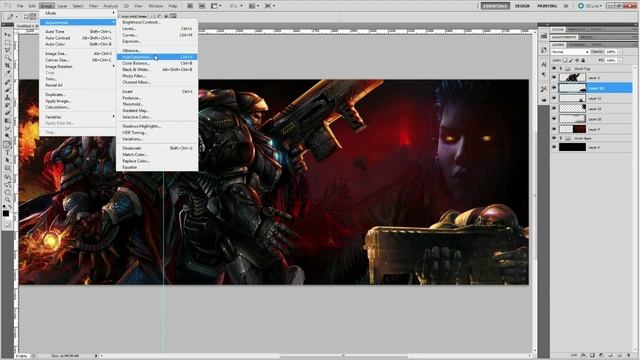Launch Bridge from the application bar
Image resolution: width=640 pixels, height=360 pixels.
[x=190, y=6]
